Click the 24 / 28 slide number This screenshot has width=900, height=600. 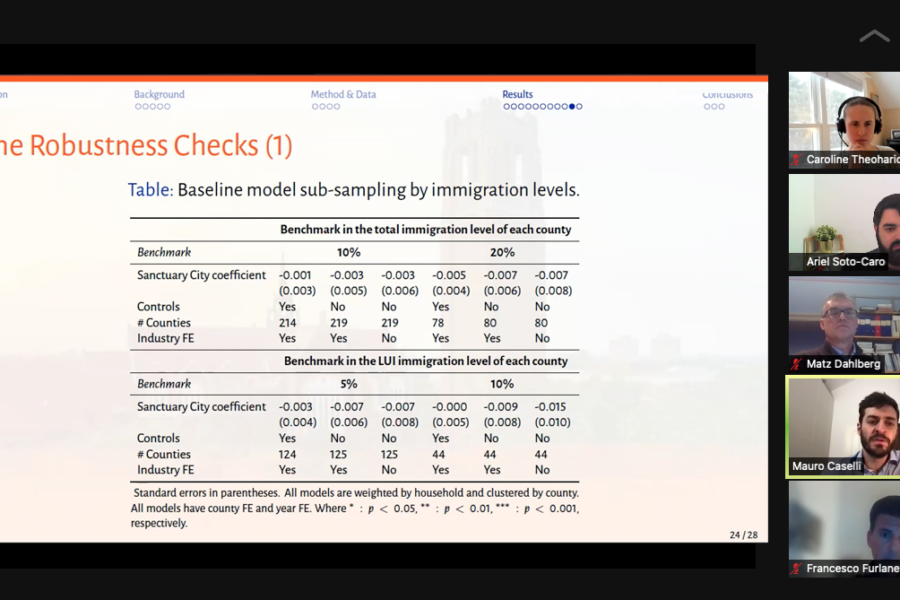[743, 535]
